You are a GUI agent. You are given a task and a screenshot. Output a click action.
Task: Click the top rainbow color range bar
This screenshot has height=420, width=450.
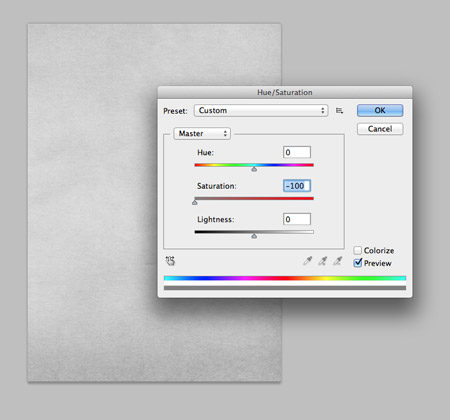click(x=285, y=278)
